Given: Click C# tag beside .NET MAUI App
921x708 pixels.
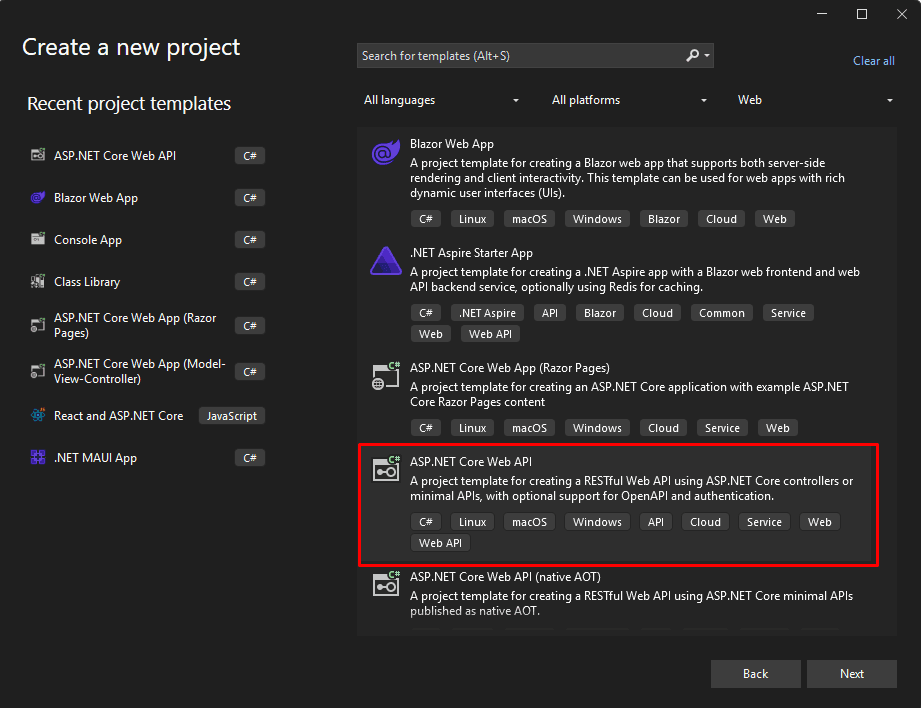Looking at the screenshot, I should 250,458.
